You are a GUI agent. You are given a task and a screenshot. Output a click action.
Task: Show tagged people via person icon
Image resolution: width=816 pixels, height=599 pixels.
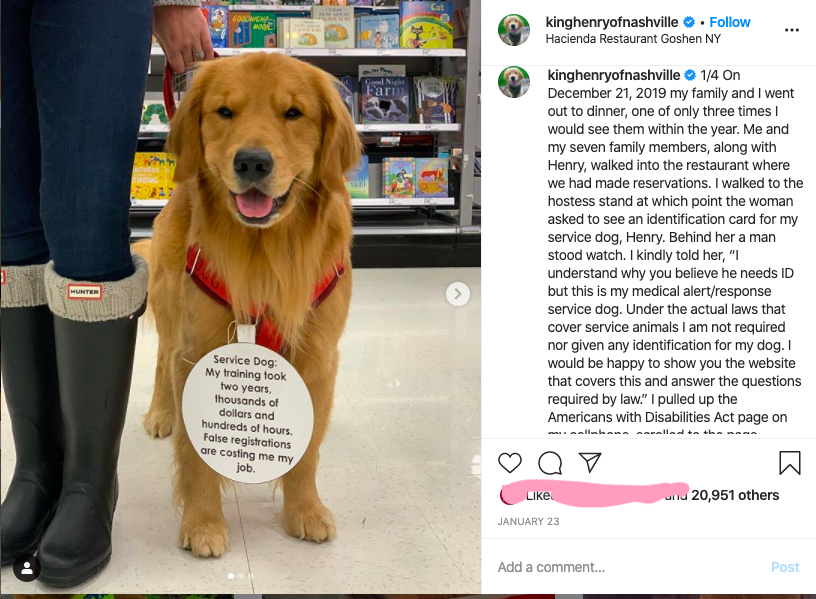[x=27, y=569]
